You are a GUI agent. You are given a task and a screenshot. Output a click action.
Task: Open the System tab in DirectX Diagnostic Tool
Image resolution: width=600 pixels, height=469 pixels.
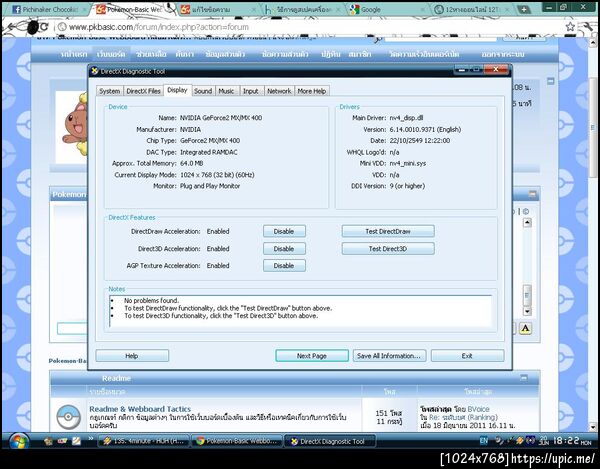[109, 91]
